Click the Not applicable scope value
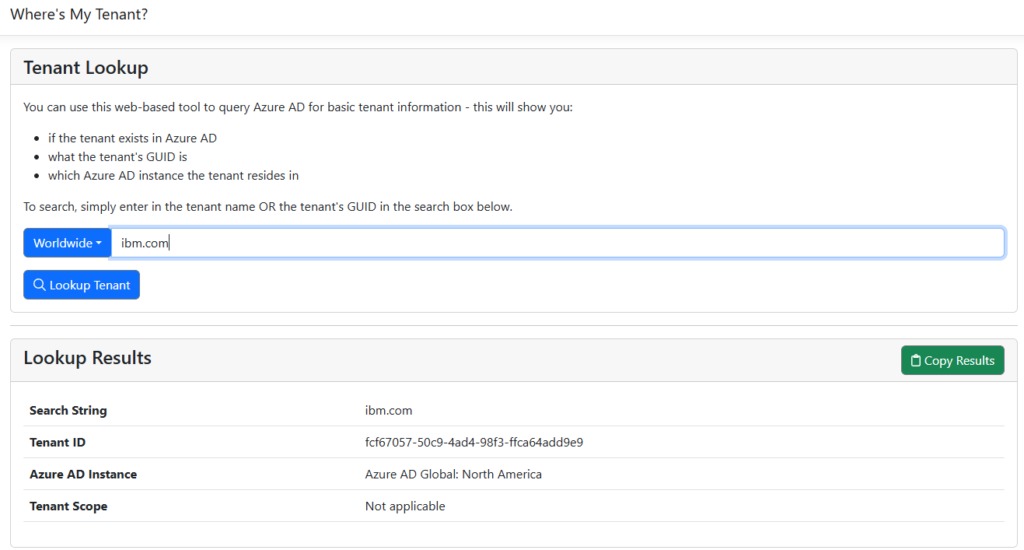 coord(405,506)
